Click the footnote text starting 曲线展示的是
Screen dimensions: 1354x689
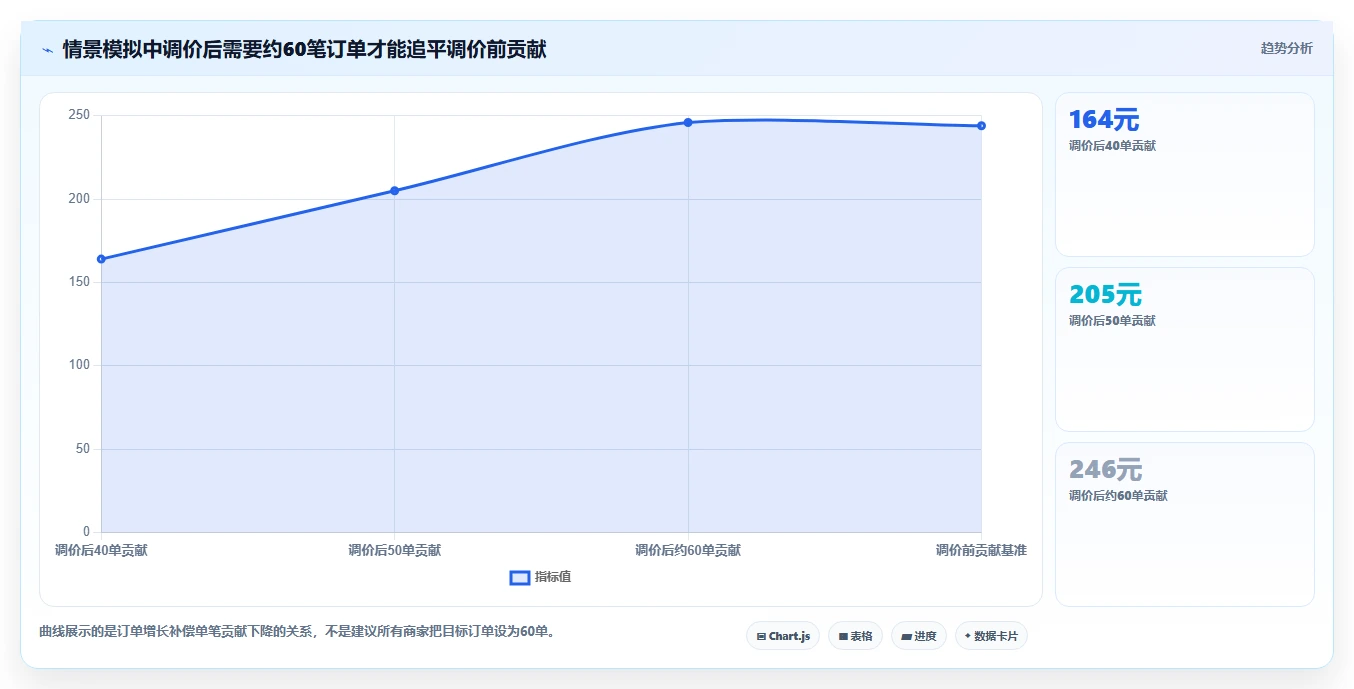(297, 632)
